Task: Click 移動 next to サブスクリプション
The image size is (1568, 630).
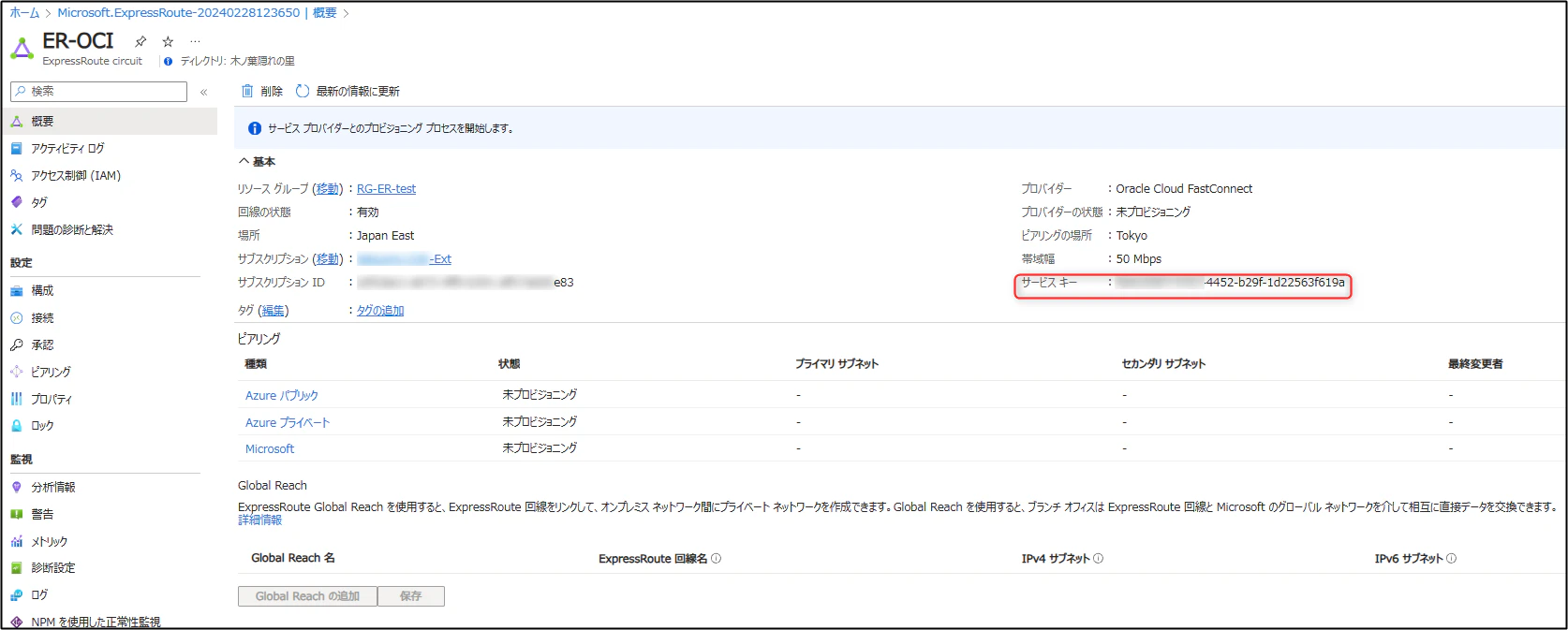Action: (x=327, y=259)
